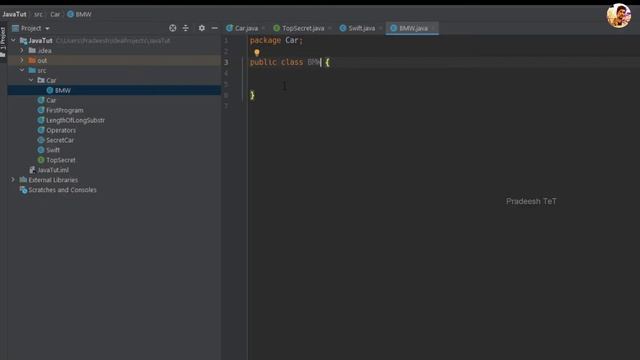Click the 'class' keyword in line 3
Image resolution: width=640 pixels, height=360 pixels.
tap(292, 62)
